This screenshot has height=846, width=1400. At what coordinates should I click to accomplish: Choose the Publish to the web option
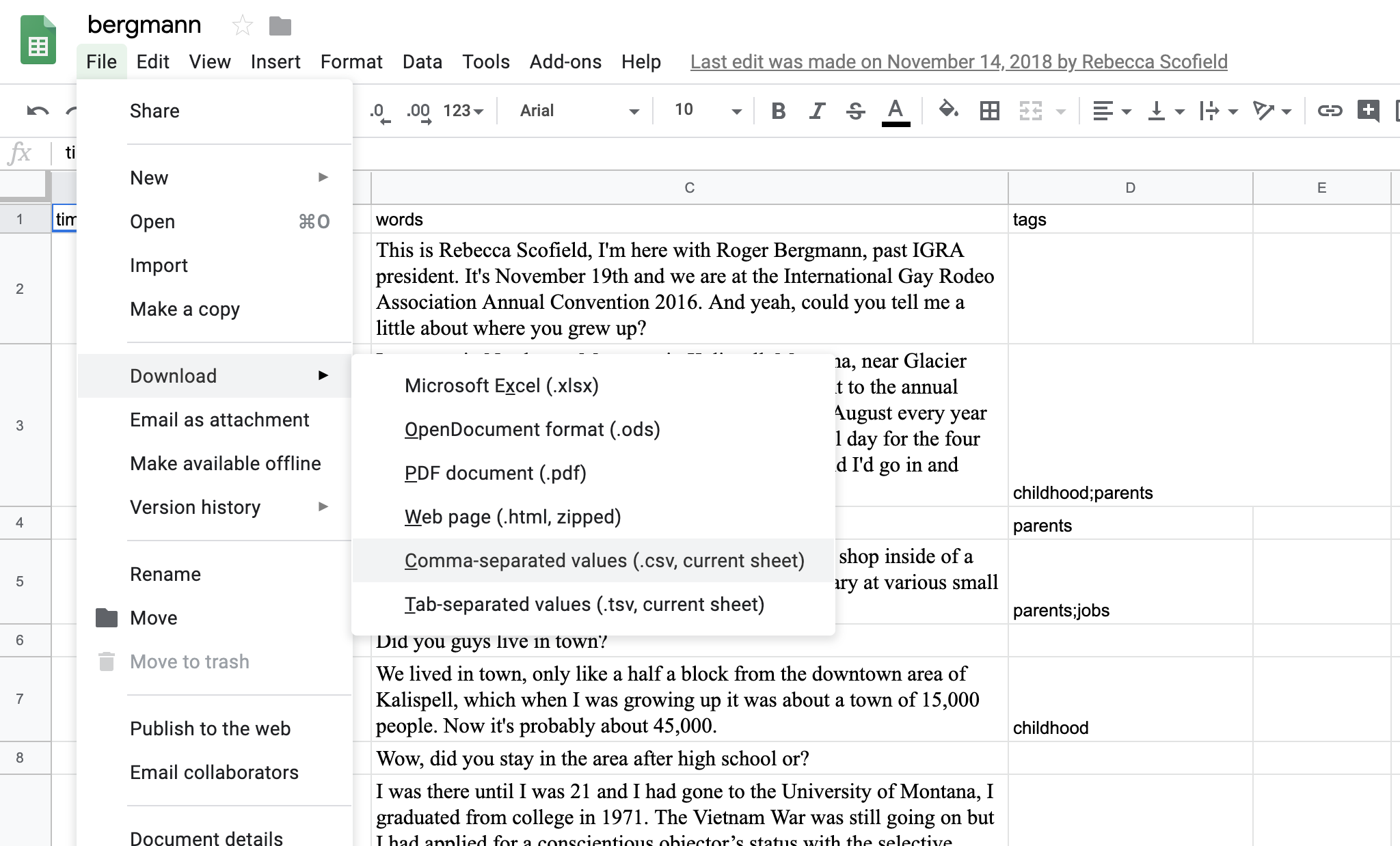tap(210, 728)
